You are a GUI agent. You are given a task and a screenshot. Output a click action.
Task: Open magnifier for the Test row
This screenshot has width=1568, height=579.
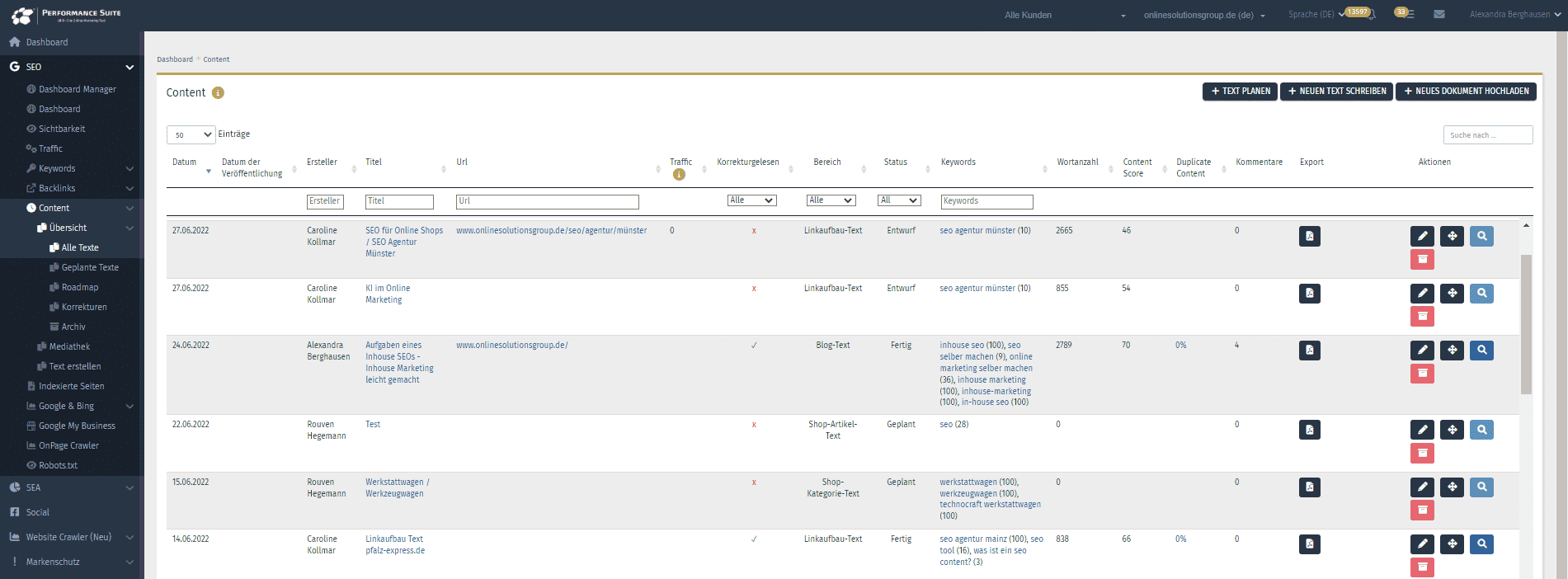(1482, 430)
